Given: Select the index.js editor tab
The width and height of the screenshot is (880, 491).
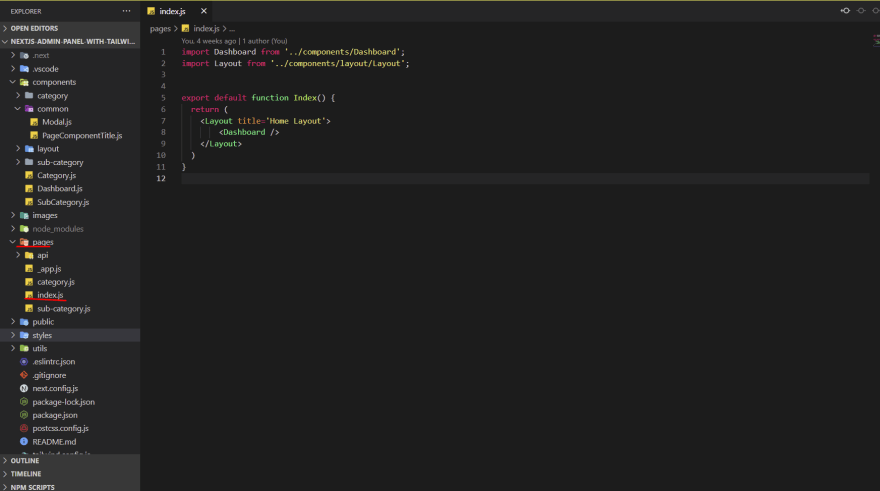Looking at the screenshot, I should (177, 11).
